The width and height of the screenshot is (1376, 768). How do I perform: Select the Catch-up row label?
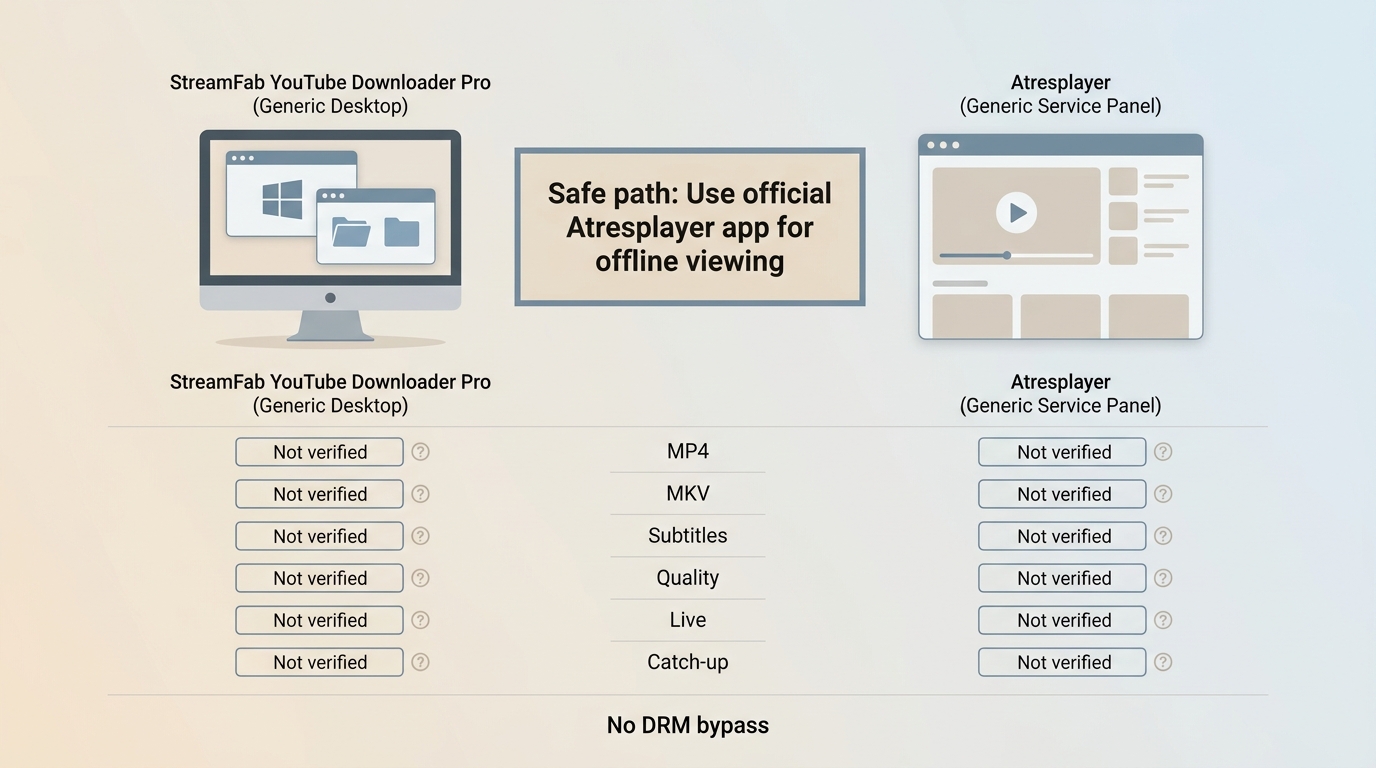point(688,662)
